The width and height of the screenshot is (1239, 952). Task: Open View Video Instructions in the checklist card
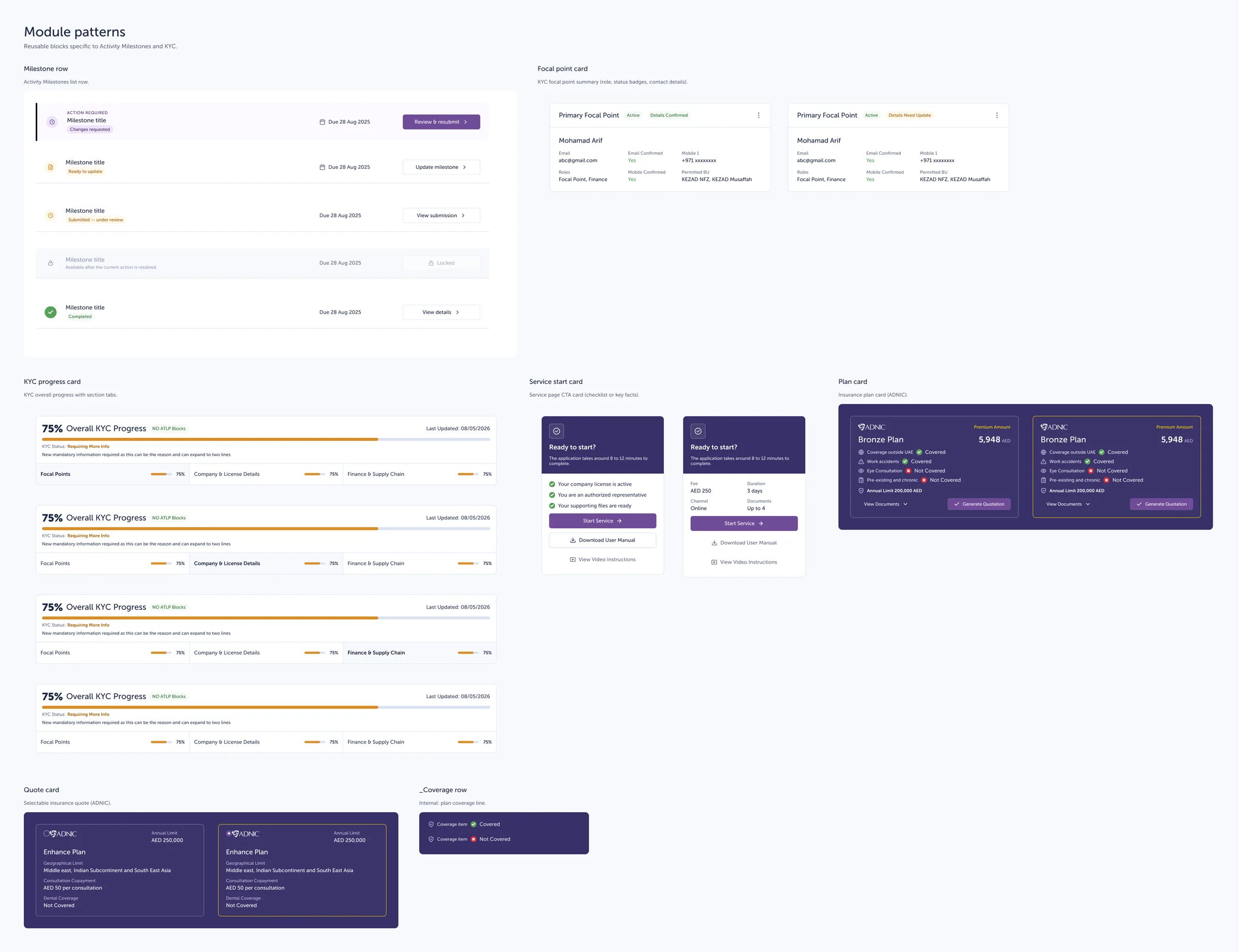(602, 560)
